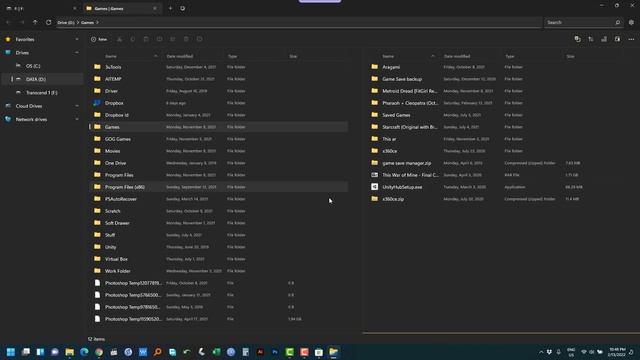Show hidden system tray icons chevron
The height and width of the screenshot is (360, 640).
pyautogui.click(x=541, y=352)
